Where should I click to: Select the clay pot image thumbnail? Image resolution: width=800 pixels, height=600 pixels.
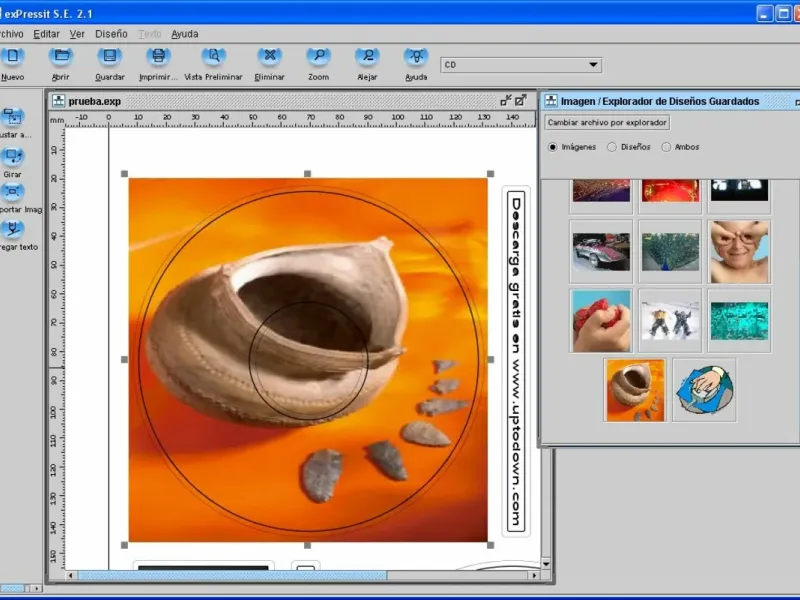coord(635,389)
